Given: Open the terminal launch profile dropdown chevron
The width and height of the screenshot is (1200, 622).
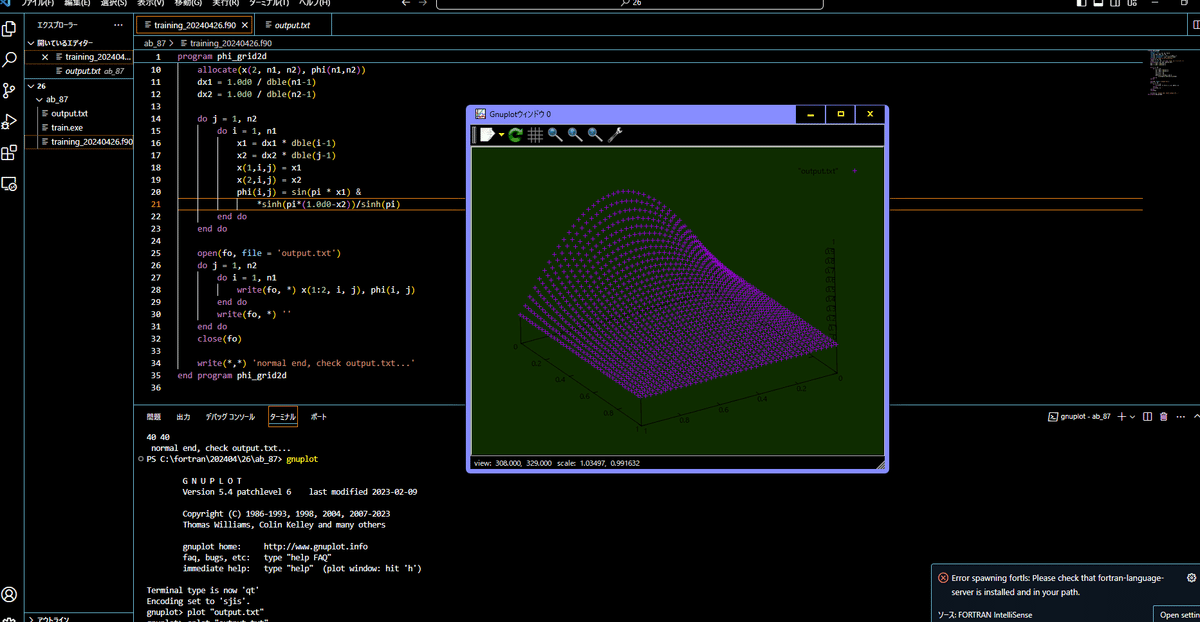Looking at the screenshot, I should (1131, 416).
